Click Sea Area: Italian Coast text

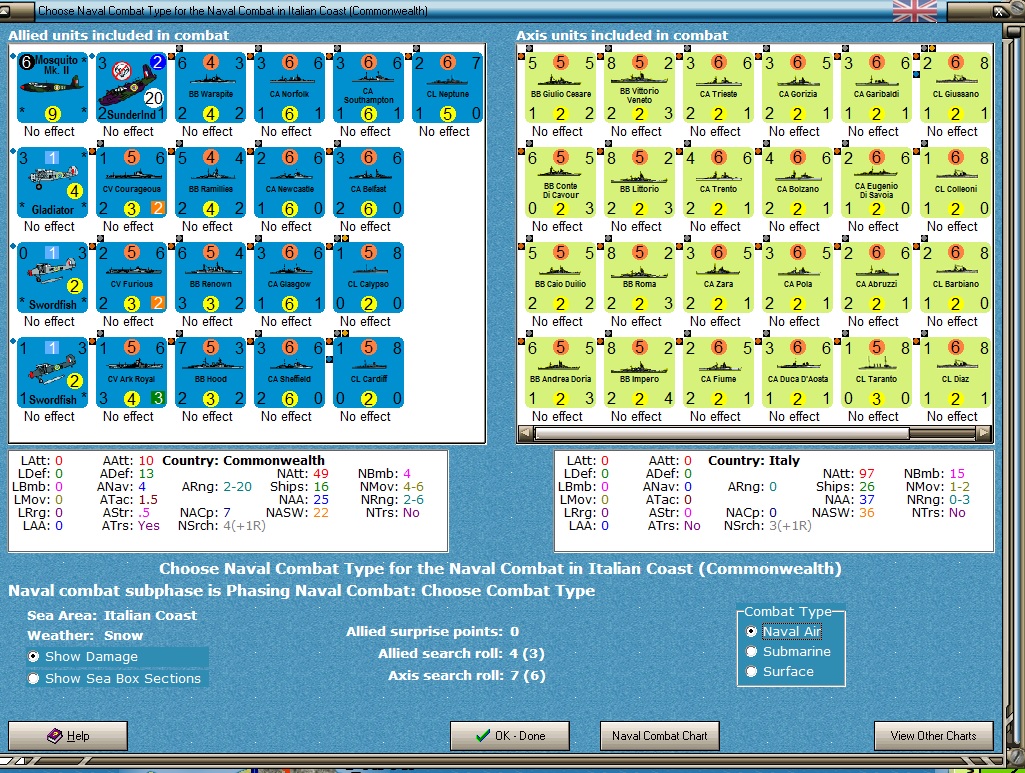(x=112, y=616)
